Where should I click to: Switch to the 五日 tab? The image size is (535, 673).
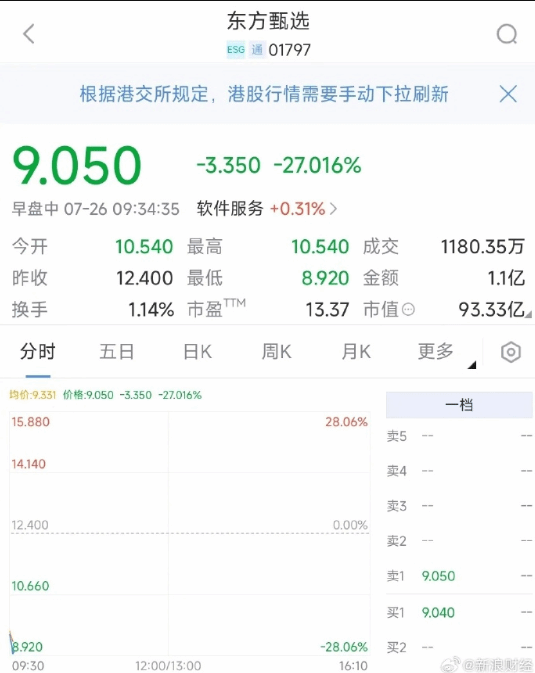pyautogui.click(x=117, y=352)
